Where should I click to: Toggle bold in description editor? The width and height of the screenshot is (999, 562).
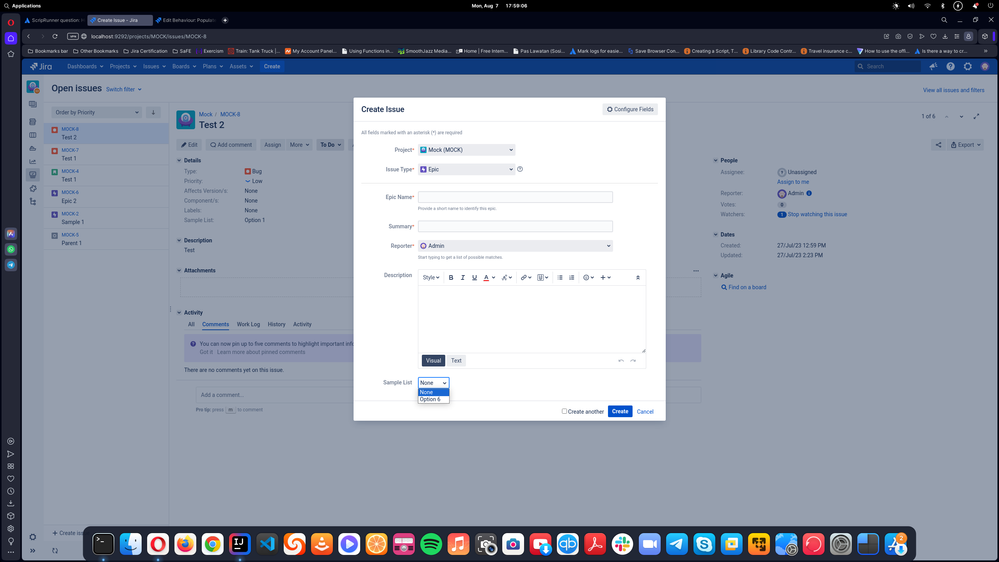451,278
